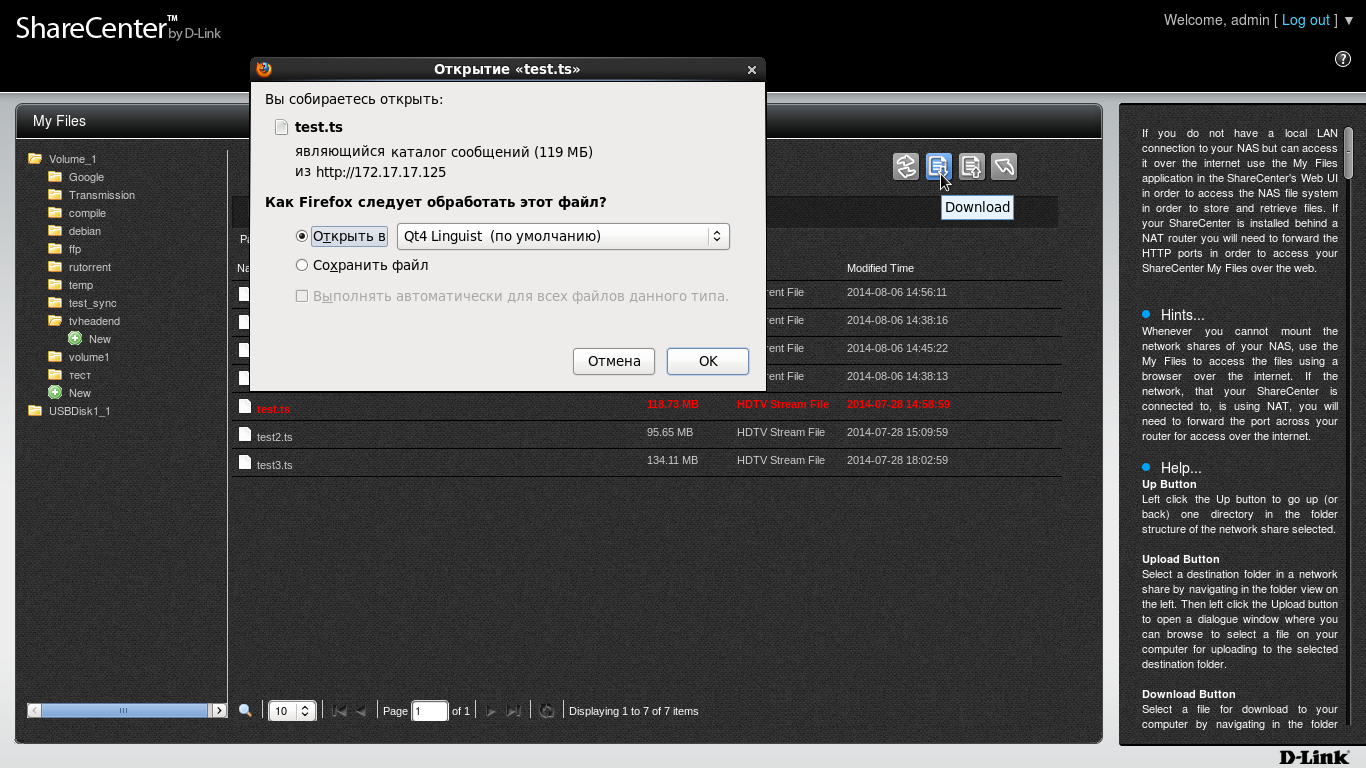The width and height of the screenshot is (1366, 768).
Task: Select the ffp folder in the tree
Action: [75, 249]
